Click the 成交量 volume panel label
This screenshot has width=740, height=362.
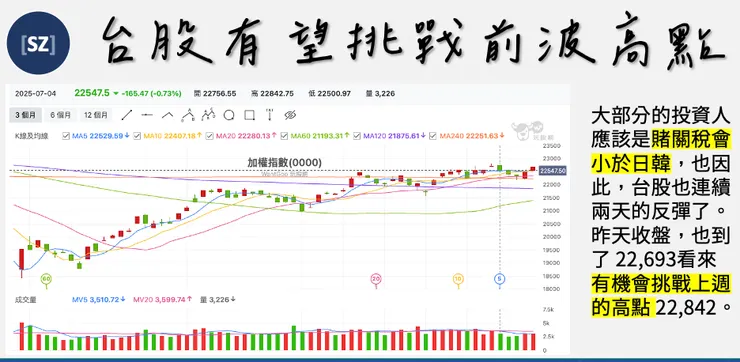[25, 299]
